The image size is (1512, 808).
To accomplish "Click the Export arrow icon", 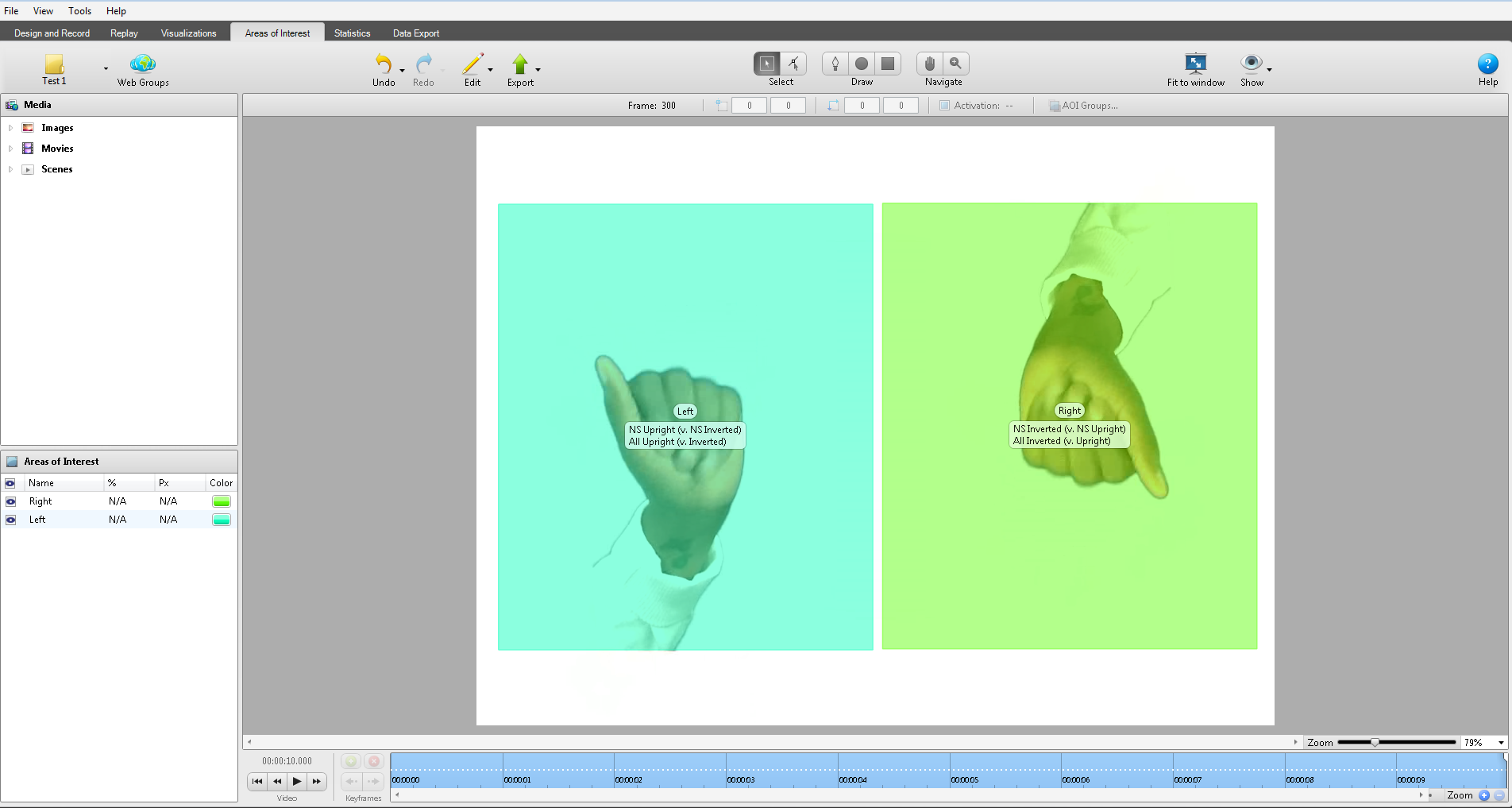I will 520,64.
